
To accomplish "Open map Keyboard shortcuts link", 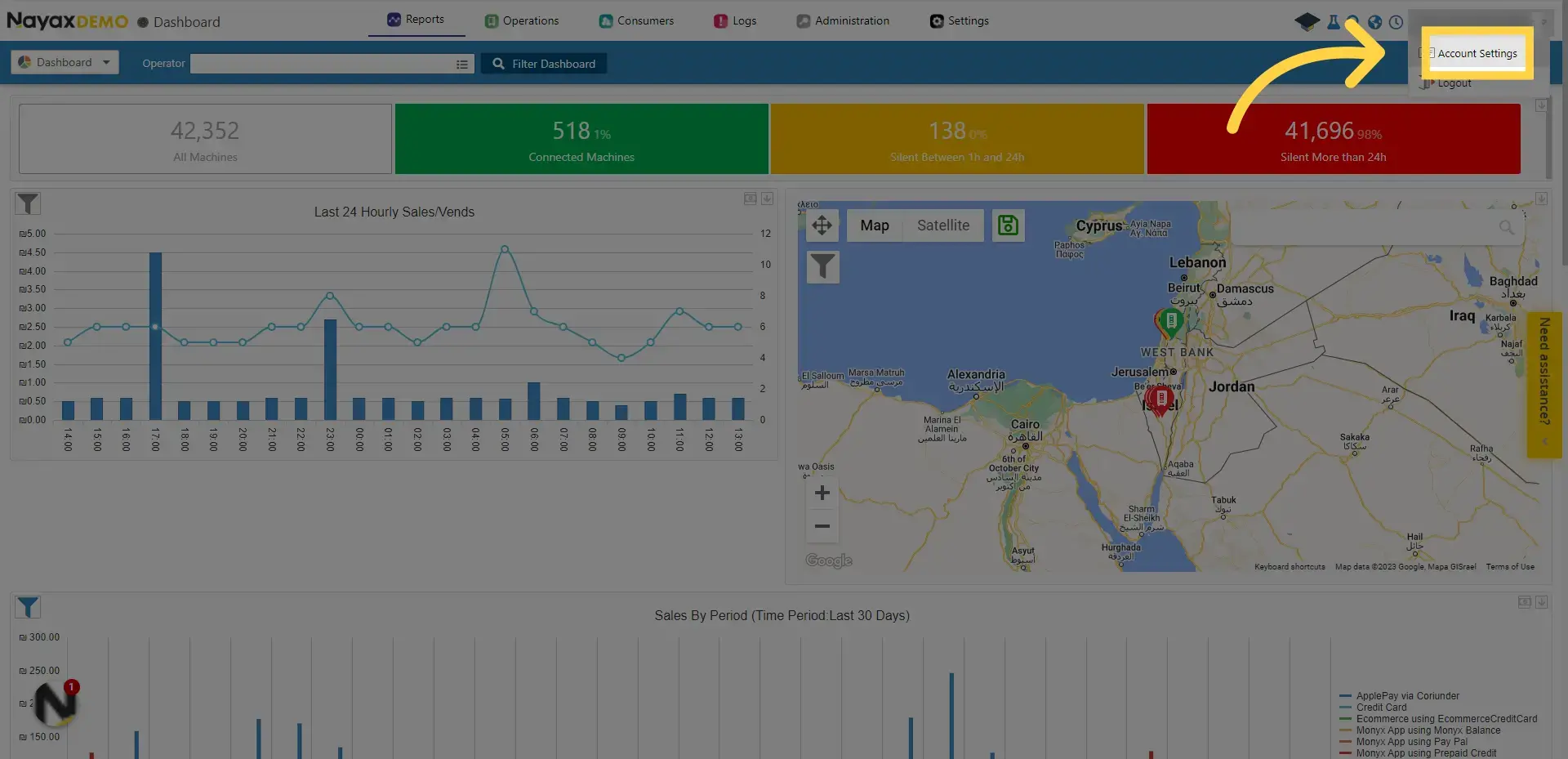I will 1290,567.
